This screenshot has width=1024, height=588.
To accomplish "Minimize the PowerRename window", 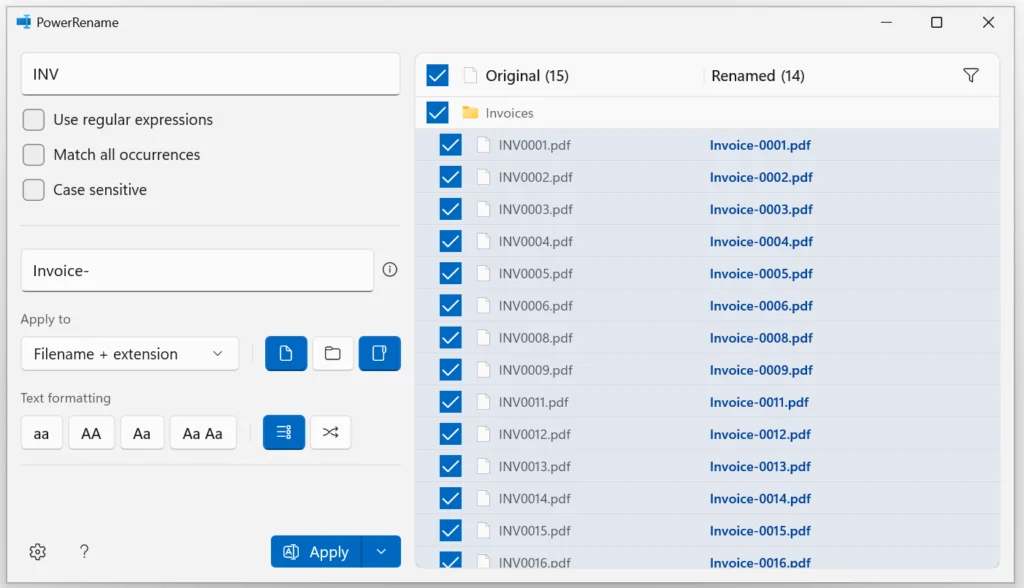I will click(886, 22).
